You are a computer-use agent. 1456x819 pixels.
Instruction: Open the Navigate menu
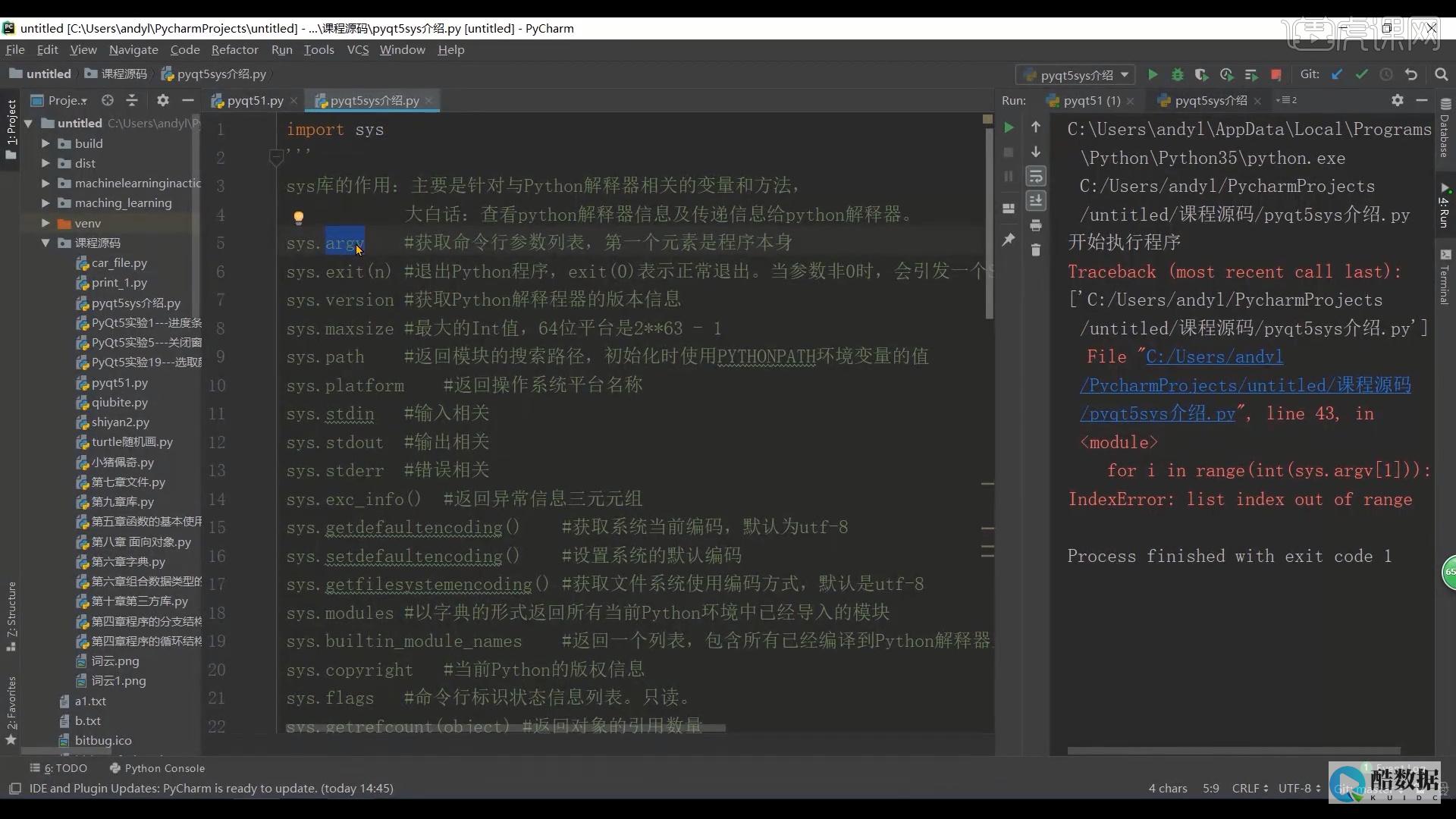[133, 49]
